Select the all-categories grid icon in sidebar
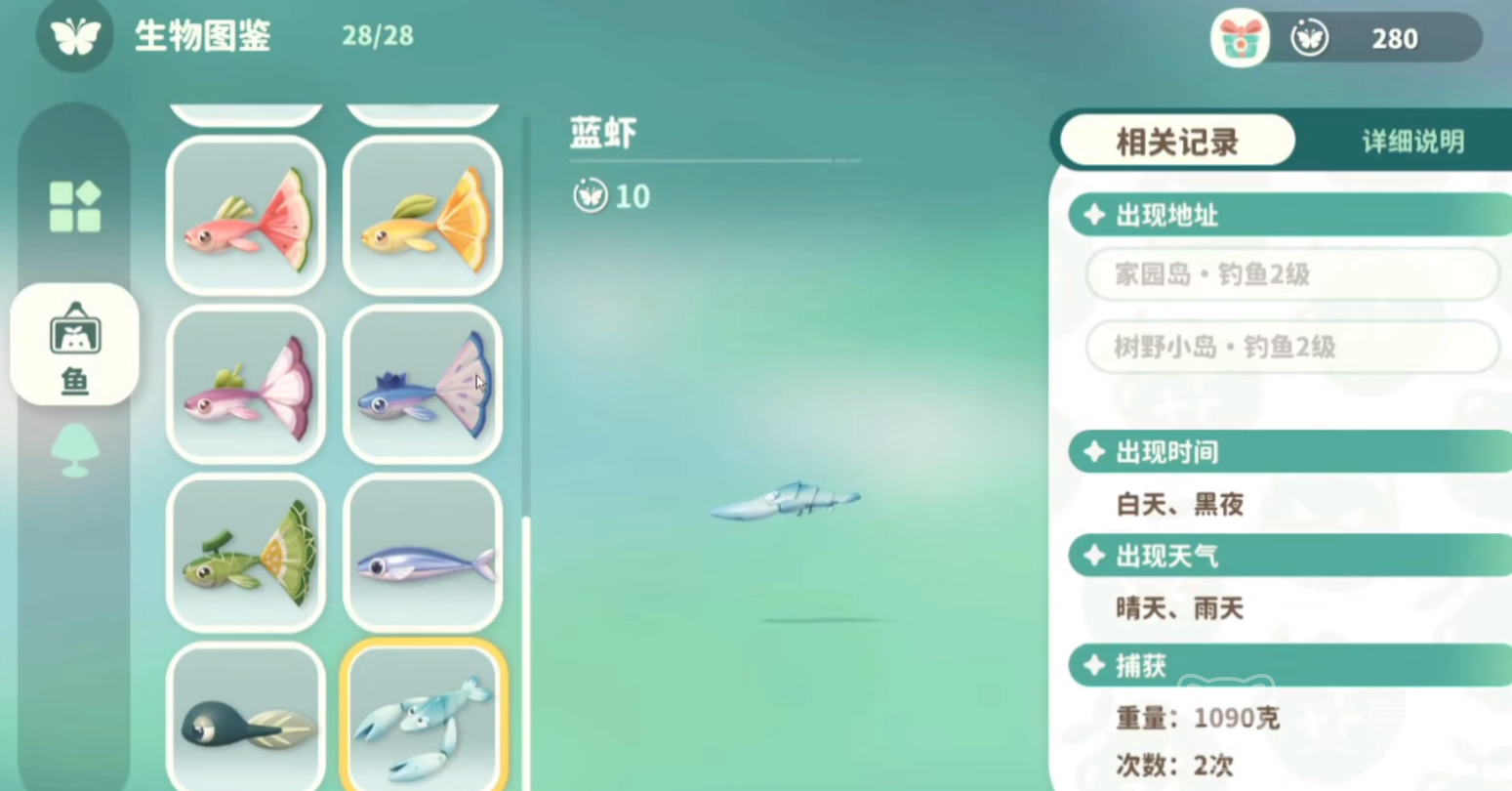Image resolution: width=1512 pixels, height=791 pixels. pyautogui.click(x=75, y=206)
